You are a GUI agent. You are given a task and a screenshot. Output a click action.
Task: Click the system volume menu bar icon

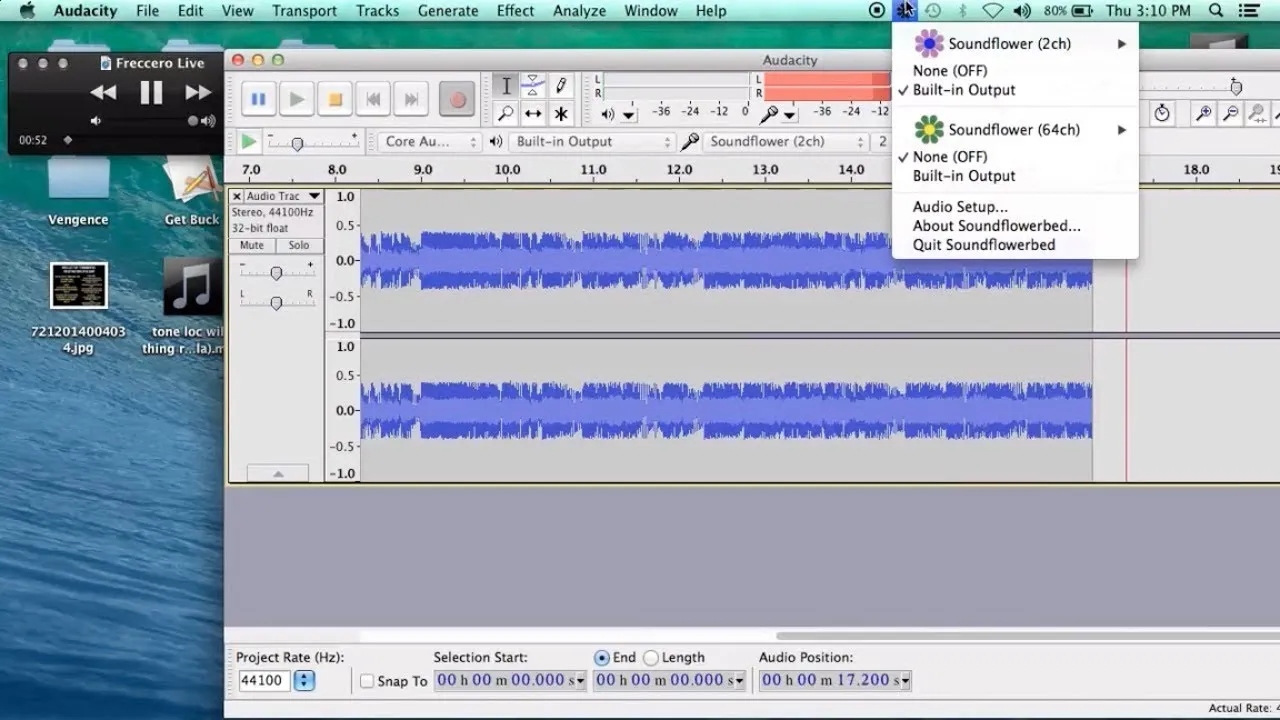point(1022,11)
